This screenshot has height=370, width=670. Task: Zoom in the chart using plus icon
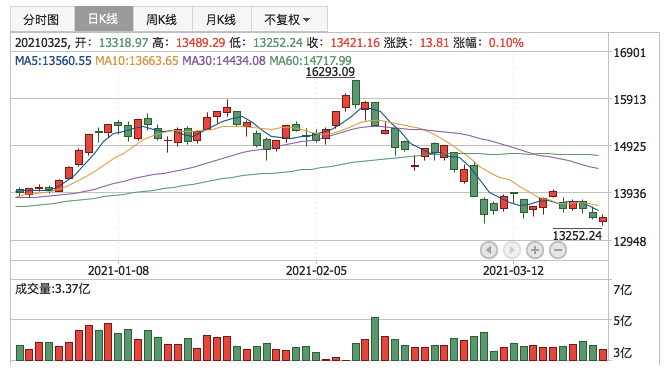coord(535,250)
